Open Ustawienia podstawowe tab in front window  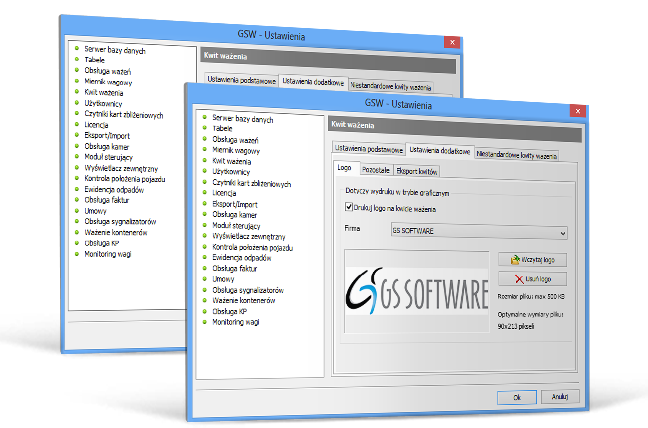368,149
